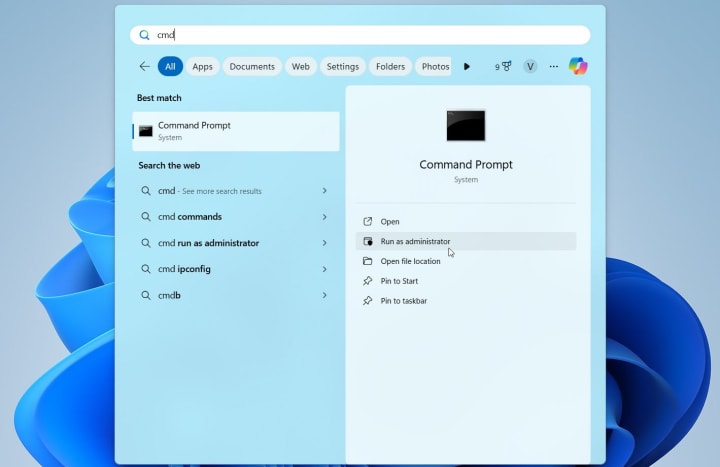This screenshot has height=467, width=720.
Task: Switch to the Folders filter tab
Action: 390,67
